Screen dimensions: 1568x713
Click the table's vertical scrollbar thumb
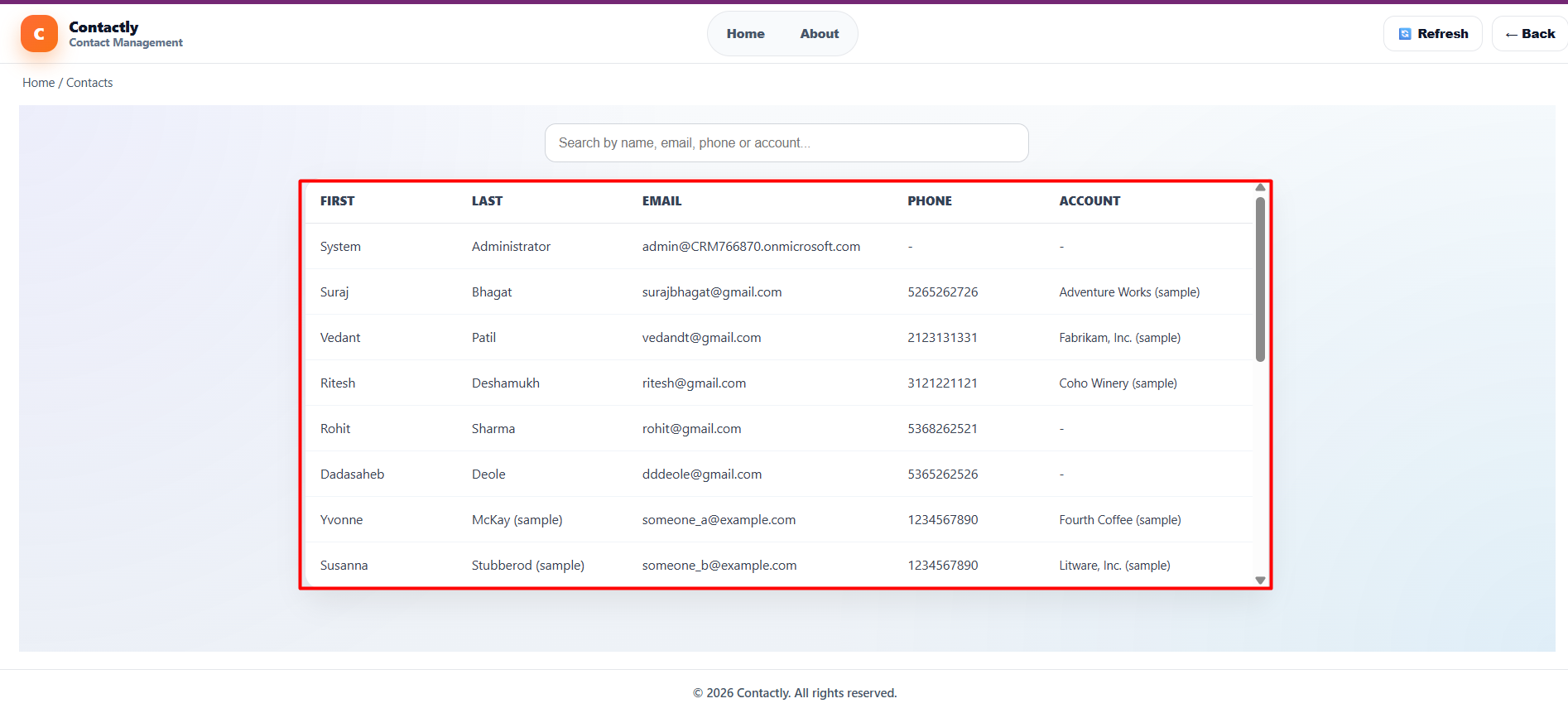[1260, 279]
